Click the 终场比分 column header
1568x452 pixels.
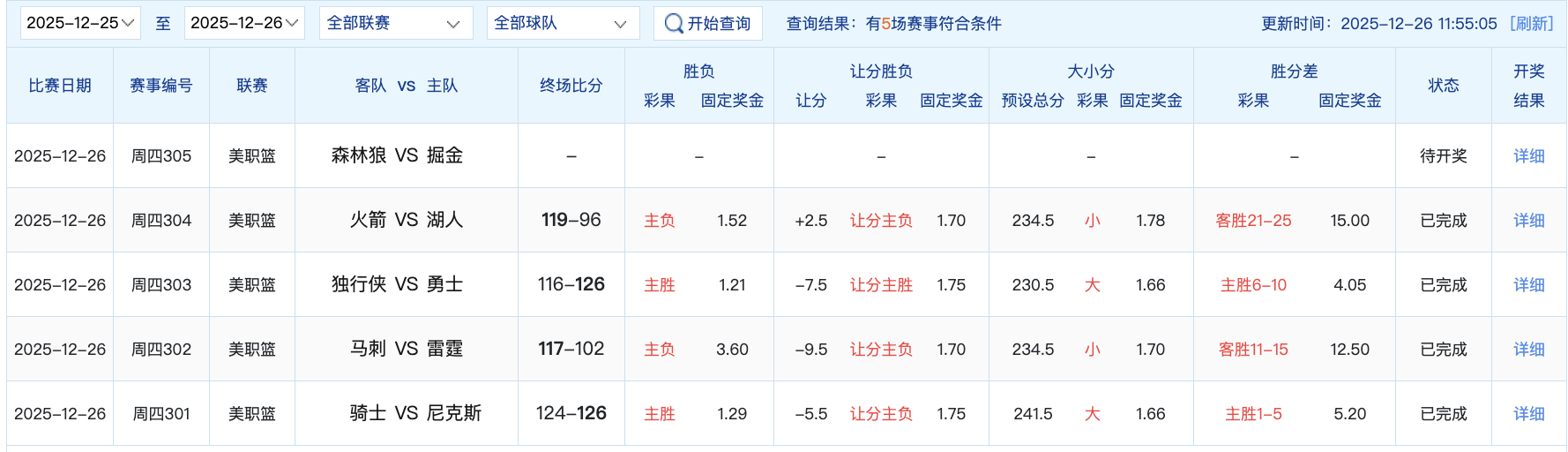pyautogui.click(x=571, y=86)
